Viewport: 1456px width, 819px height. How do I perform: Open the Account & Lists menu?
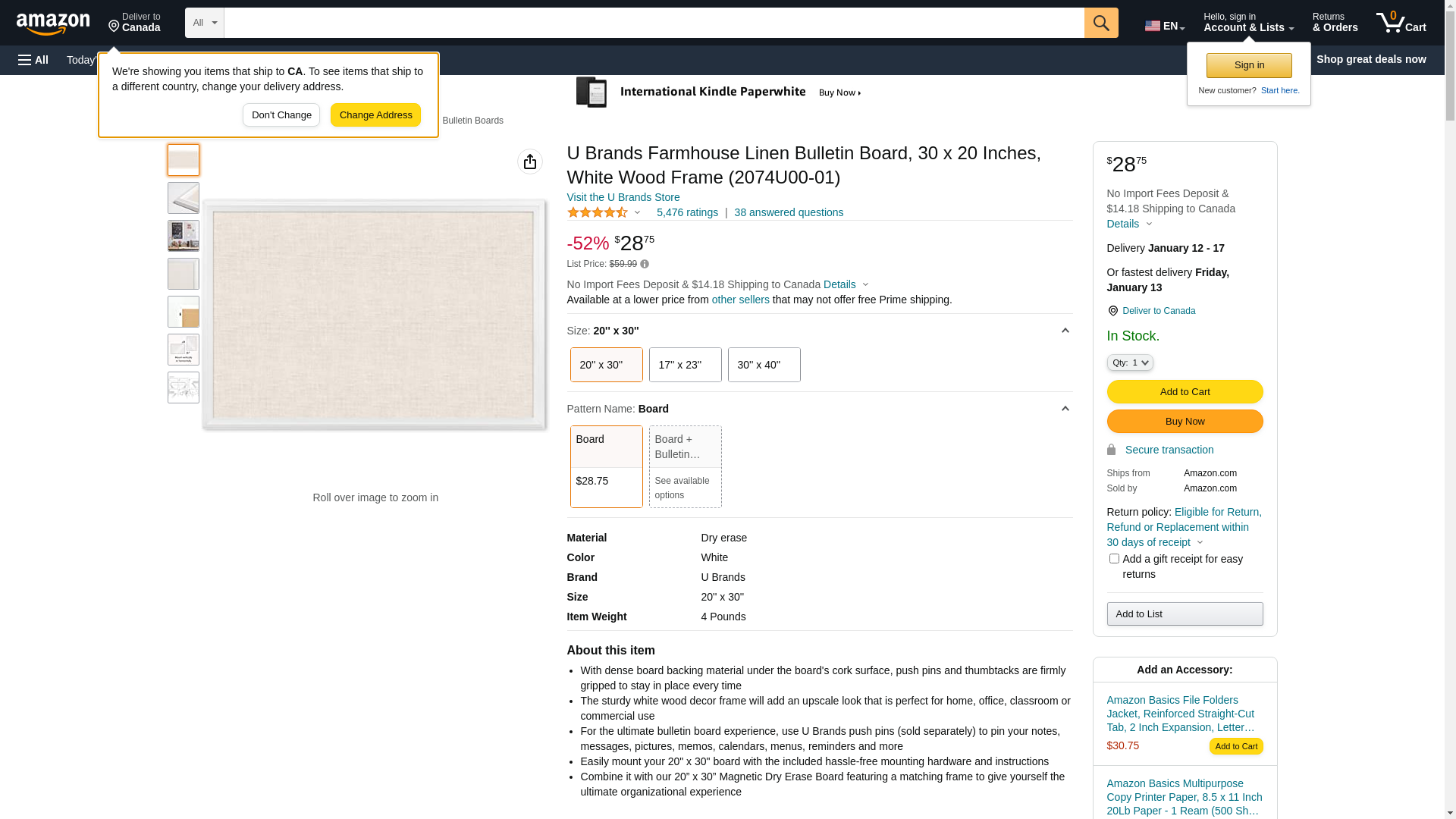[x=1248, y=23]
